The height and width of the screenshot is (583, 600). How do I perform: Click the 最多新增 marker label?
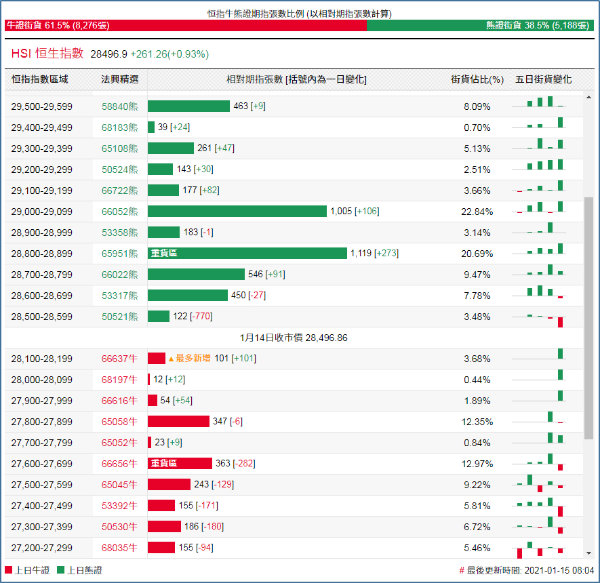tap(189, 358)
